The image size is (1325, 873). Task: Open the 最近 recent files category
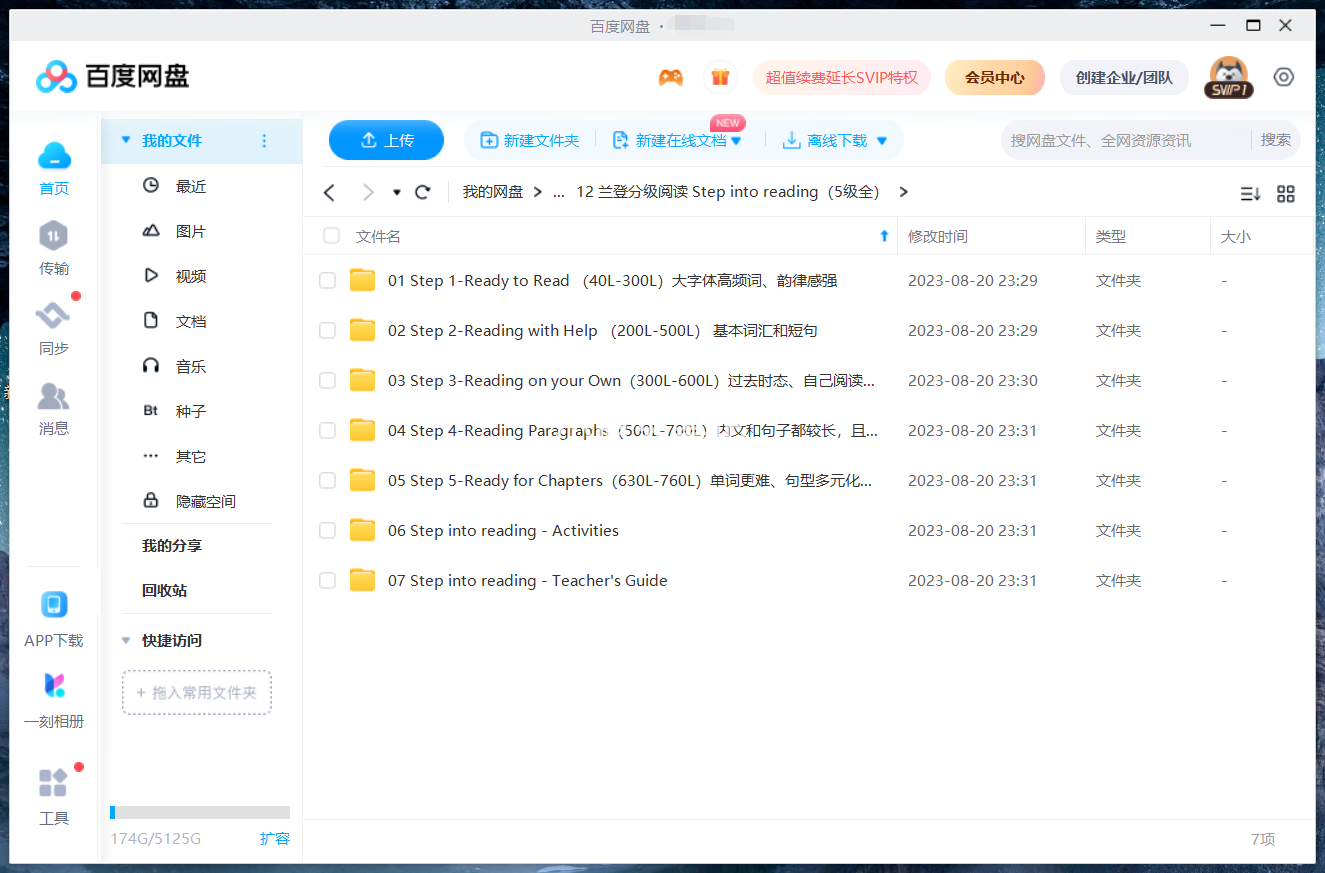pos(190,185)
